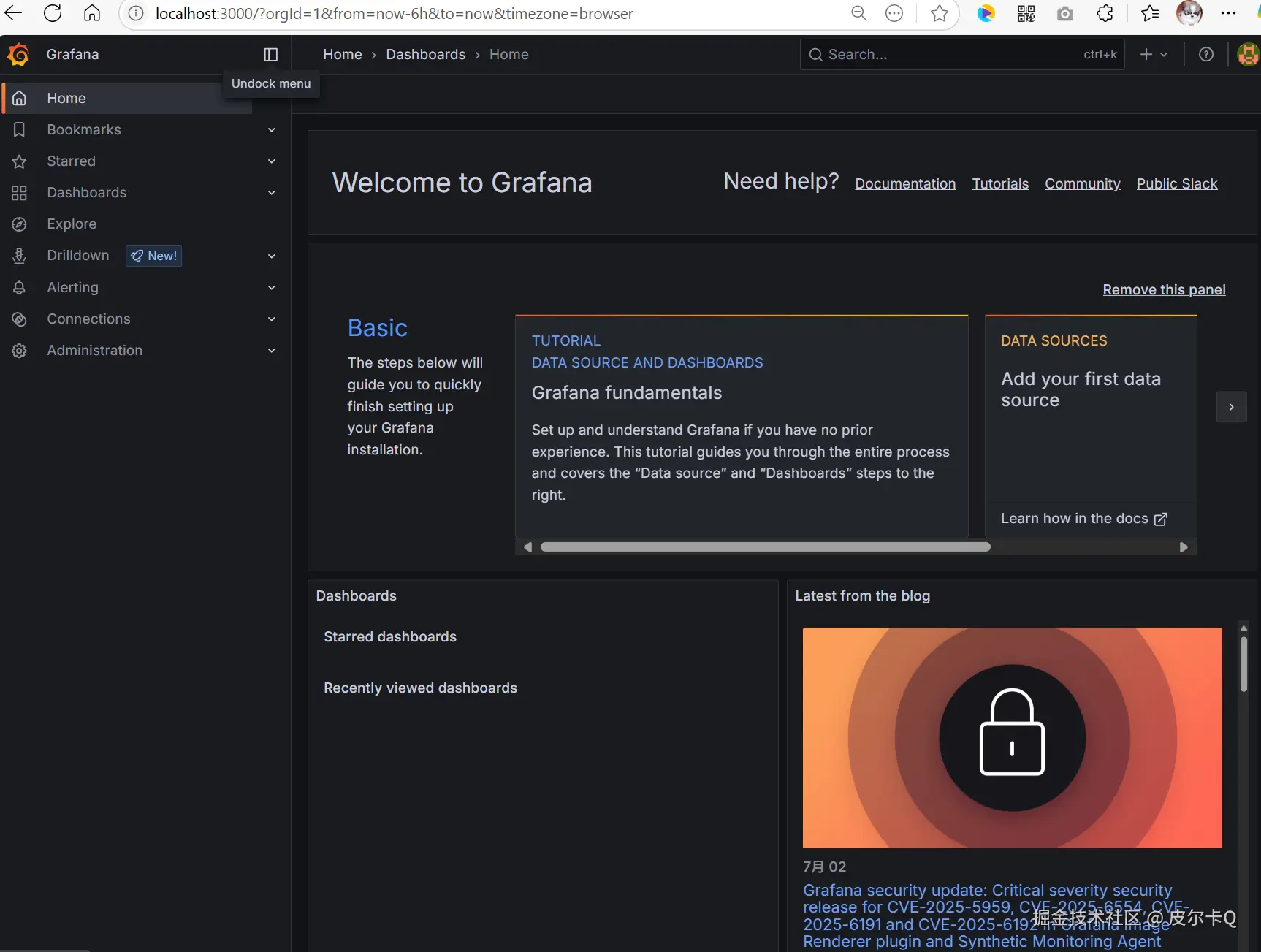Click the horizontal scrollbar right arrow
Image resolution: width=1261 pixels, height=952 pixels.
[1184, 547]
